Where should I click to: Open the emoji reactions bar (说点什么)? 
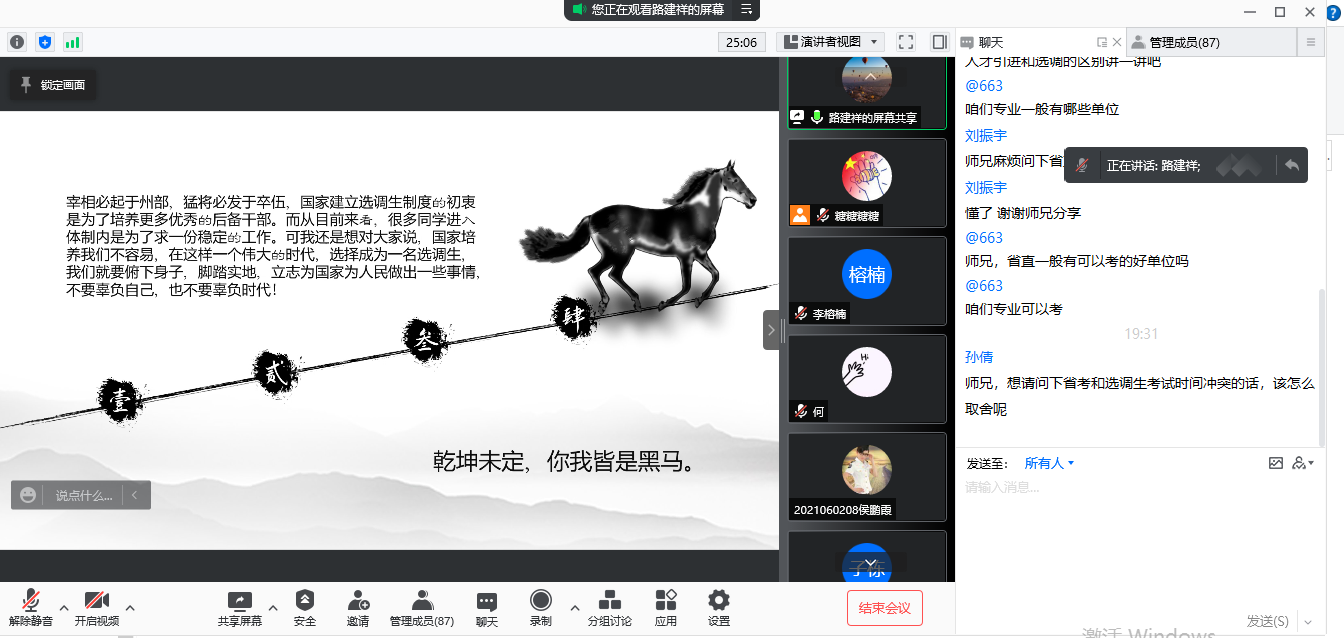(27, 495)
